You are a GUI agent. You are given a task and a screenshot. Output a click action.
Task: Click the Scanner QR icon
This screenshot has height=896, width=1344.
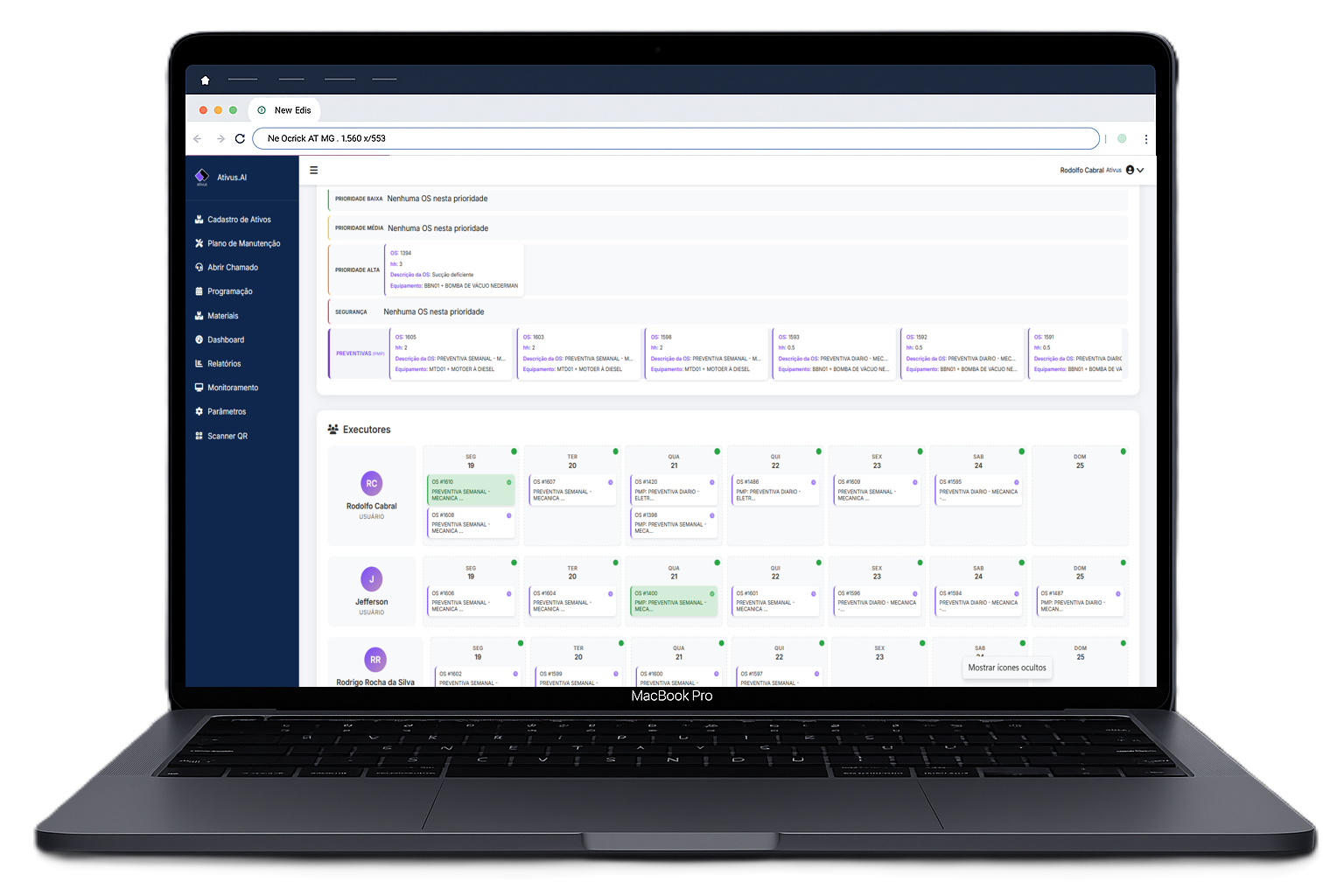199,436
